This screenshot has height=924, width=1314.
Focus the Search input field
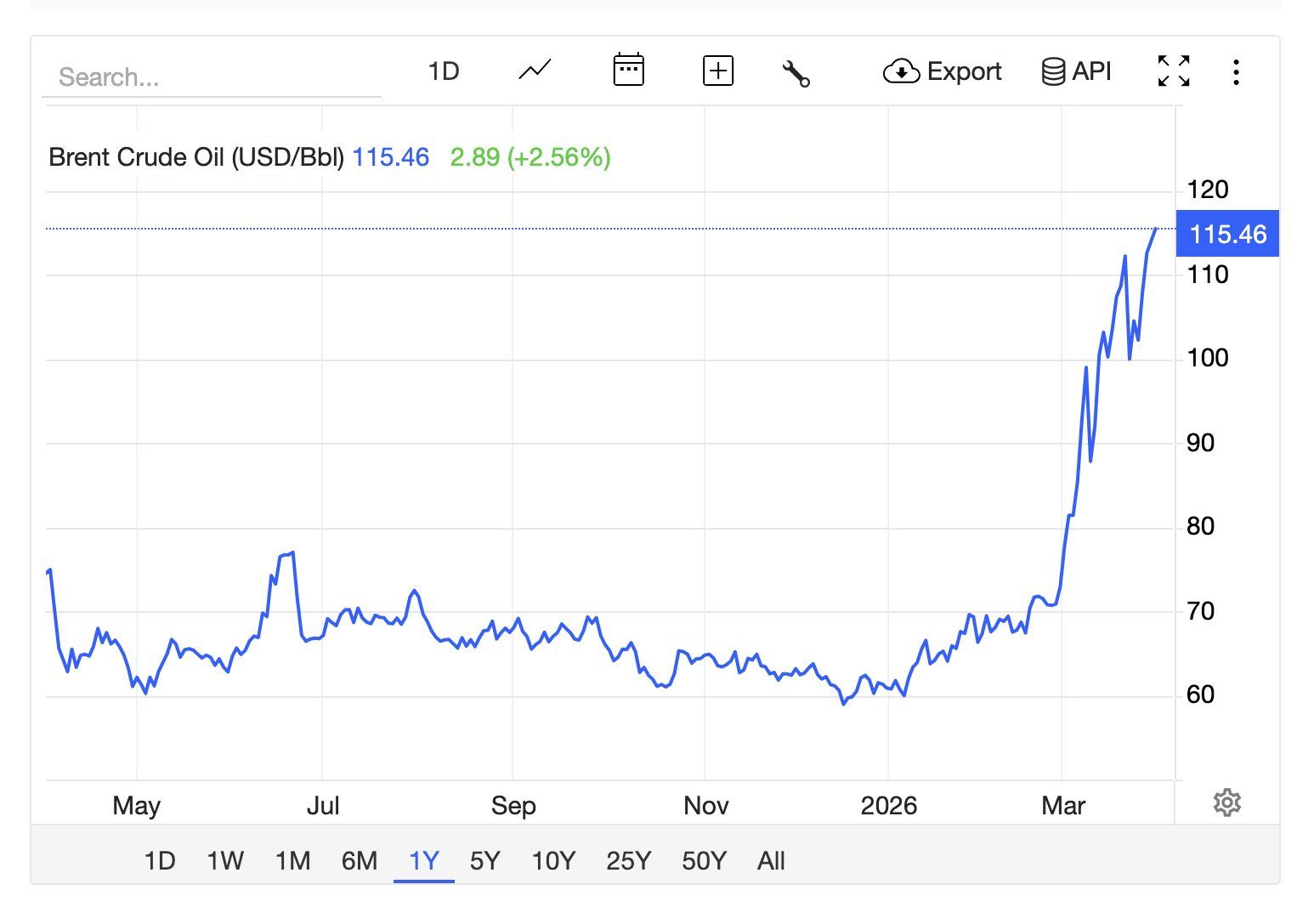click(x=212, y=77)
